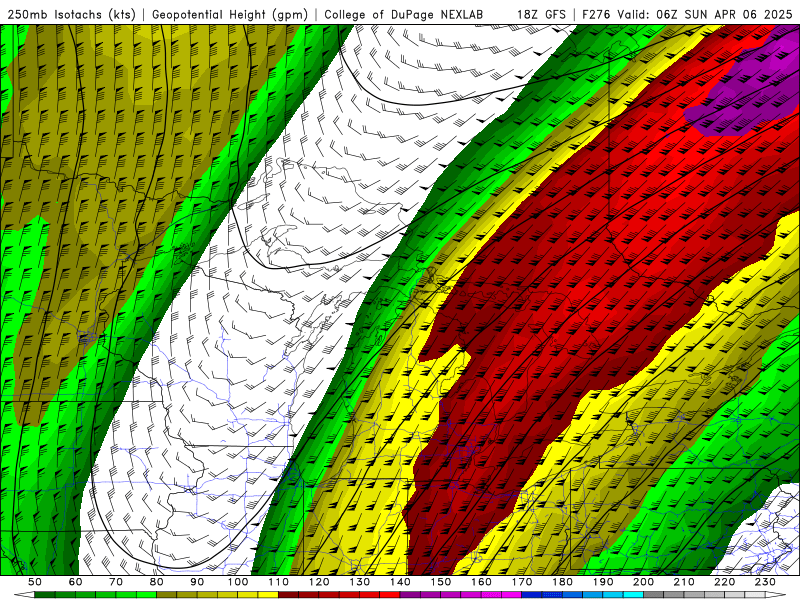The height and width of the screenshot is (600, 800).
Task: Click the '18Z GFS' model run text
Action: pyautogui.click(x=541, y=15)
